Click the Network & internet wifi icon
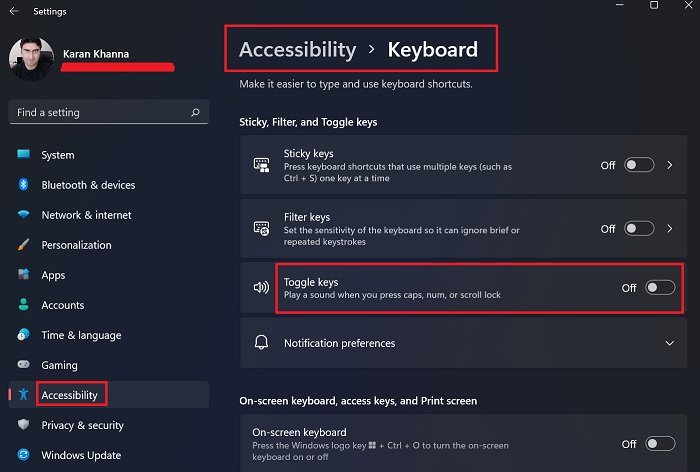700x472 pixels. (x=24, y=215)
